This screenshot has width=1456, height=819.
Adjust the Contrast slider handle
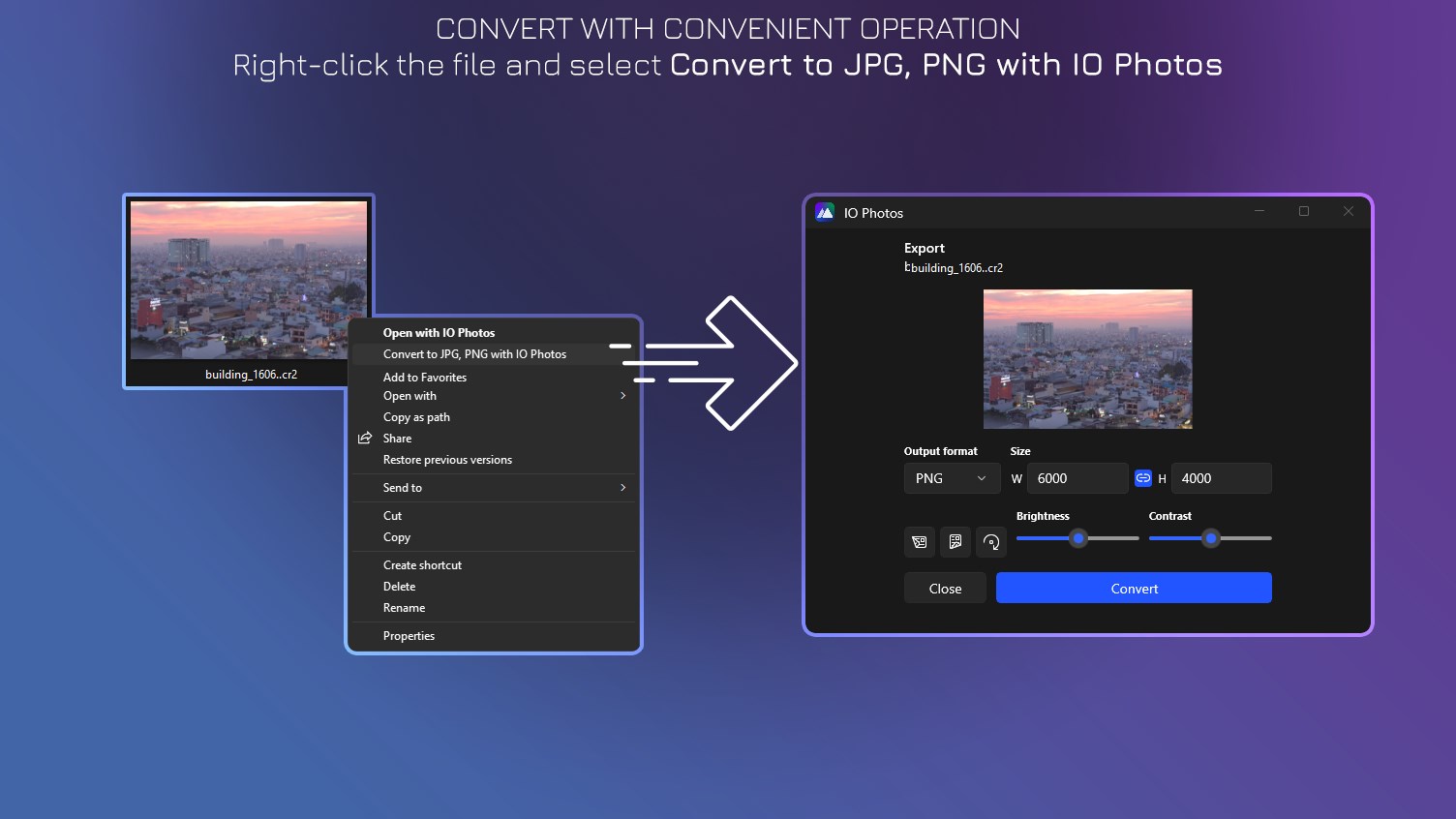[x=1211, y=538]
